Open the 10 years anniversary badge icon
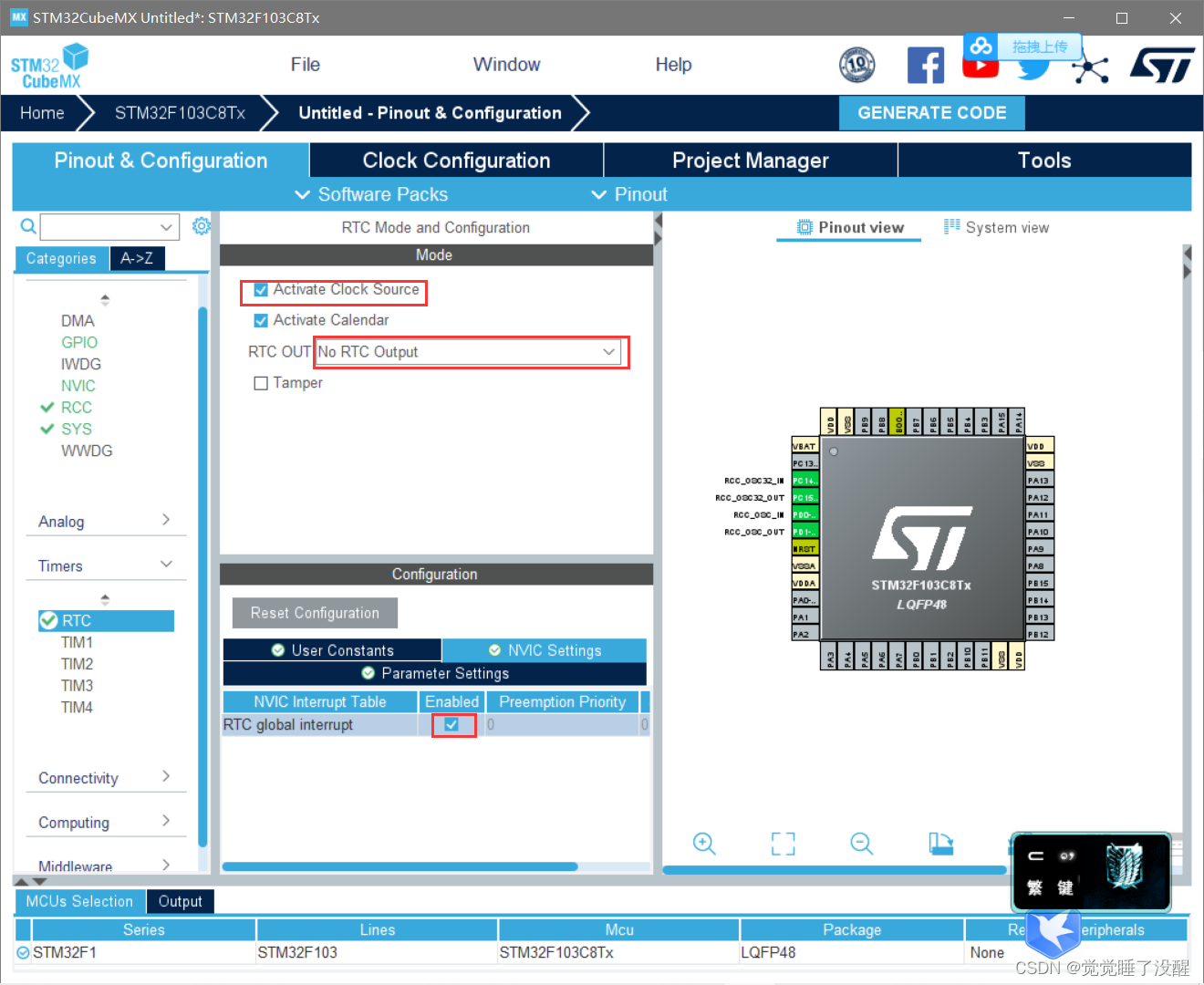 click(x=856, y=65)
